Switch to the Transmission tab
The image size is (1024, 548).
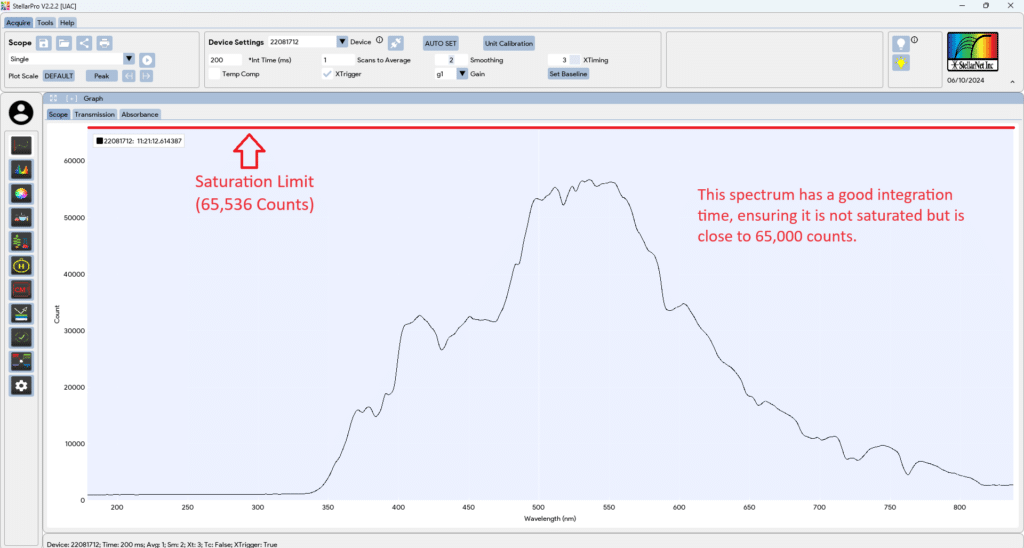(94, 115)
